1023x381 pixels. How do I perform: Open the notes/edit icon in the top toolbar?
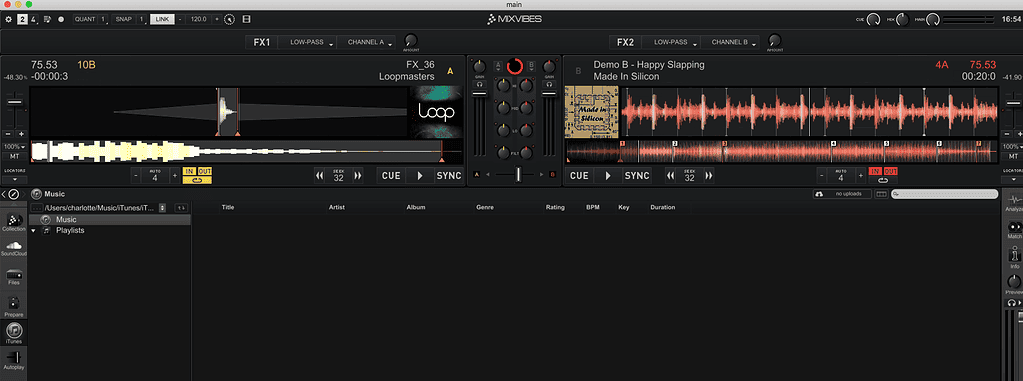(48, 19)
